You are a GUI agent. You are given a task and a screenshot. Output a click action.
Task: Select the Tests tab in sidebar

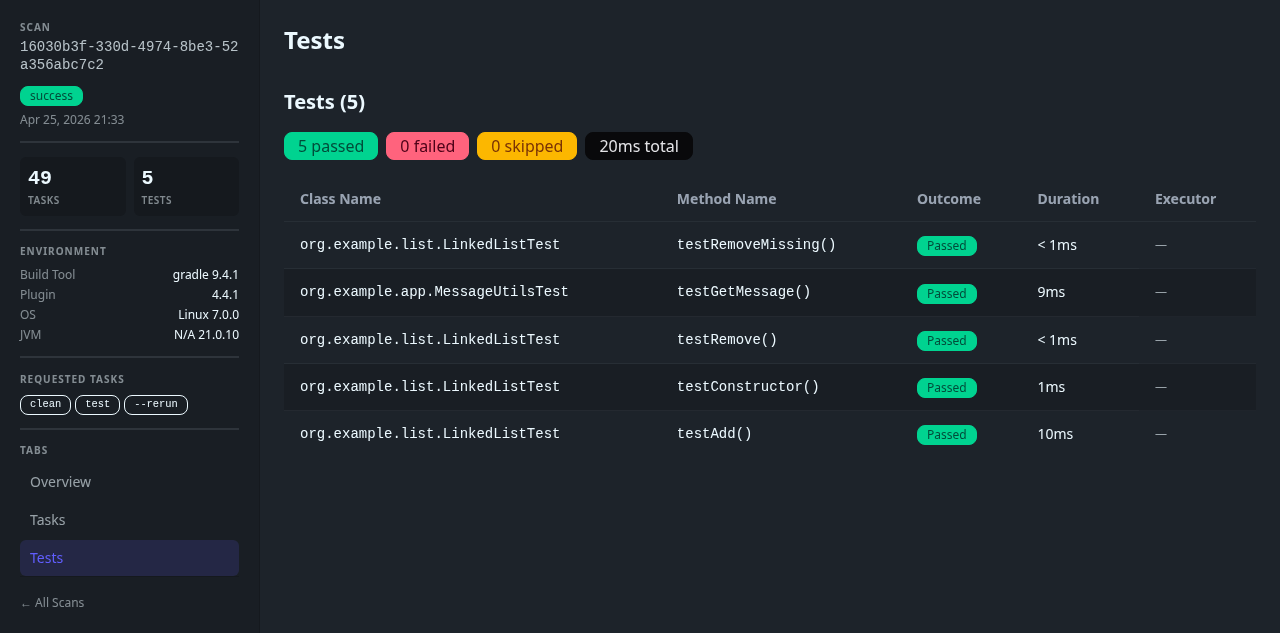46,558
